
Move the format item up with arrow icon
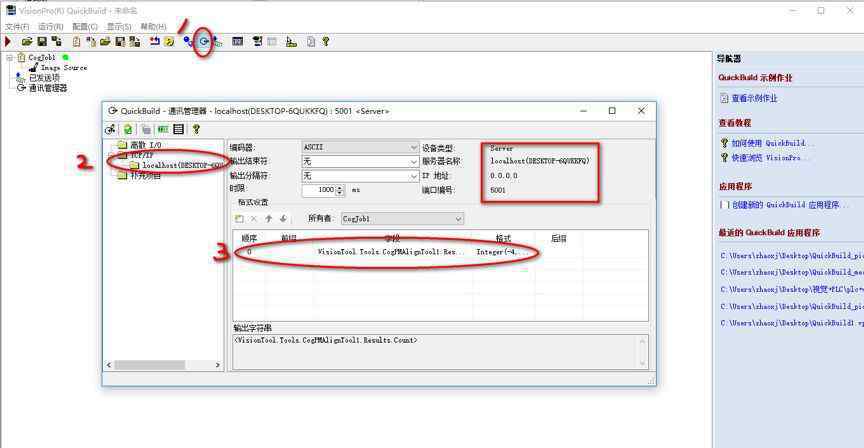(x=268, y=219)
